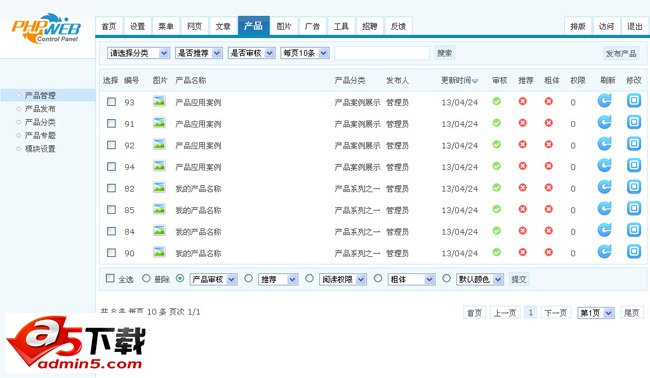Toggle red 粗体 status icon in row 94
This screenshot has width=650, height=378.
[548, 166]
